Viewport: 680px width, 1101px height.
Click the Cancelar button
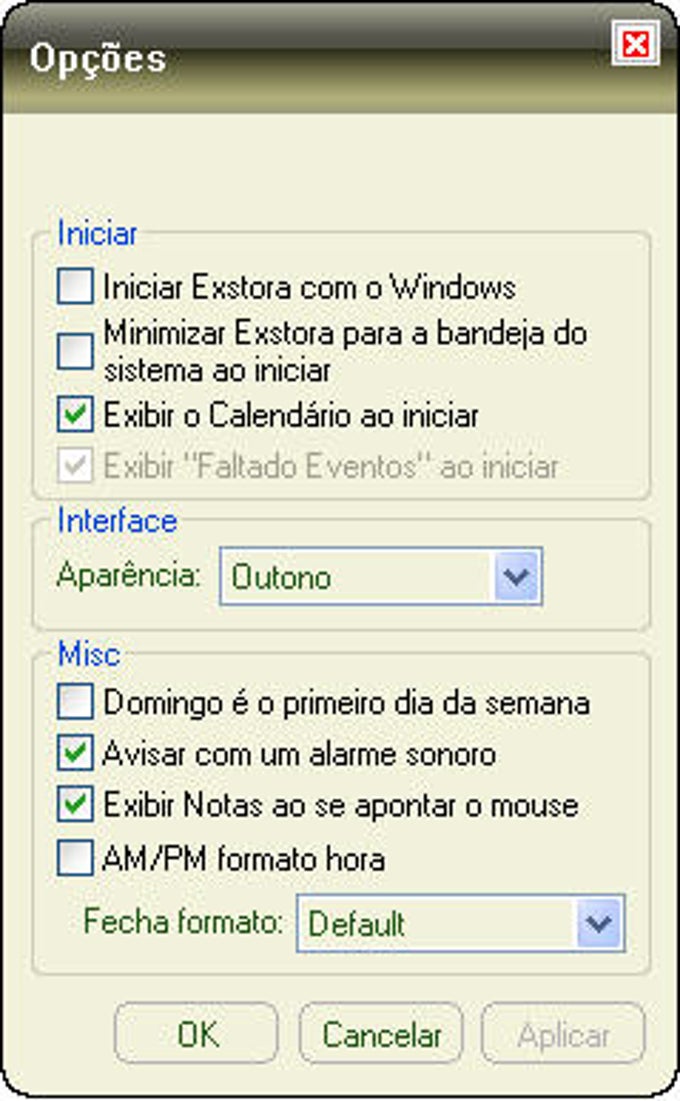[x=381, y=1034]
